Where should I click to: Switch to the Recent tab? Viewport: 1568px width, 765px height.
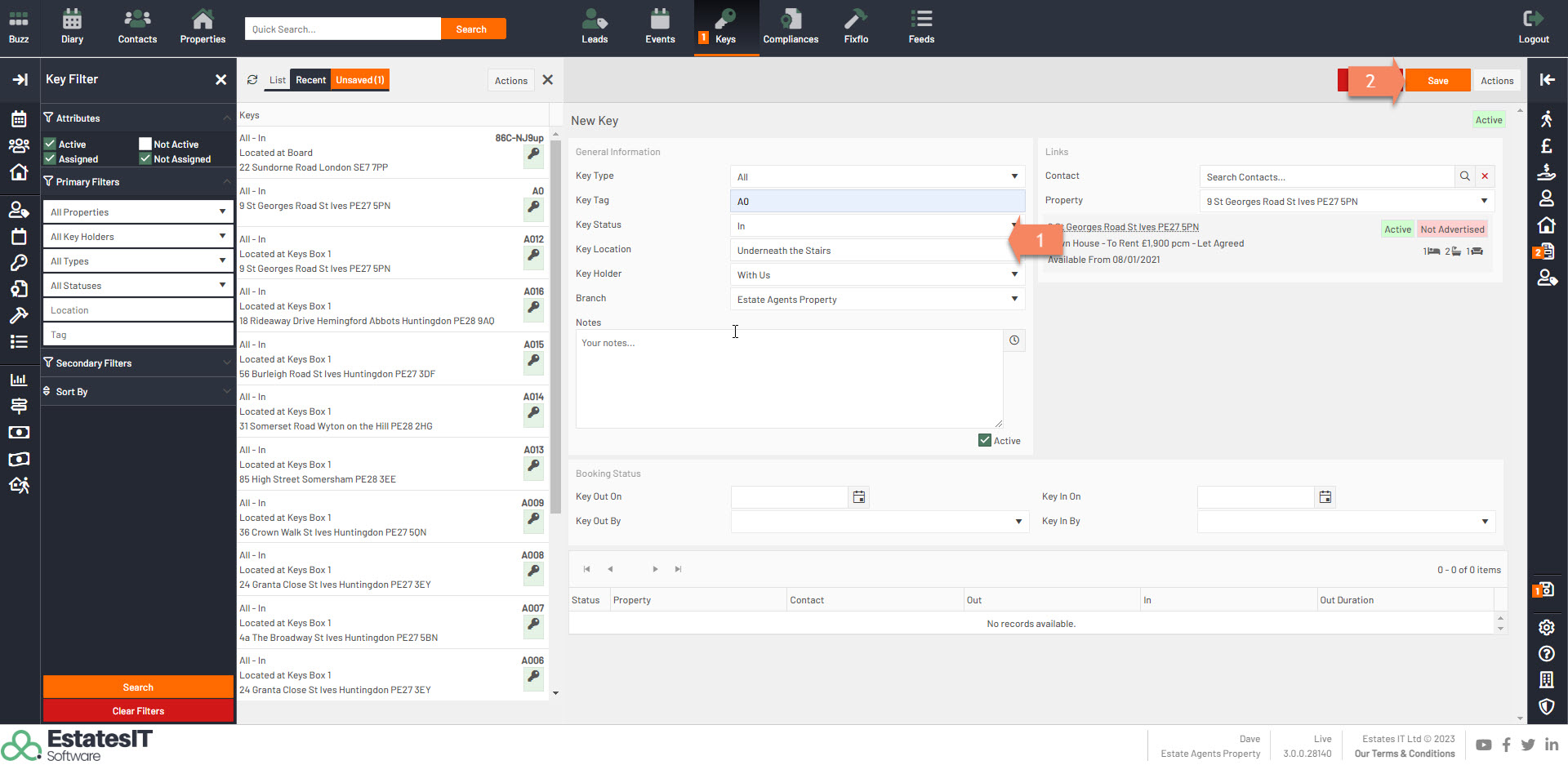point(310,80)
